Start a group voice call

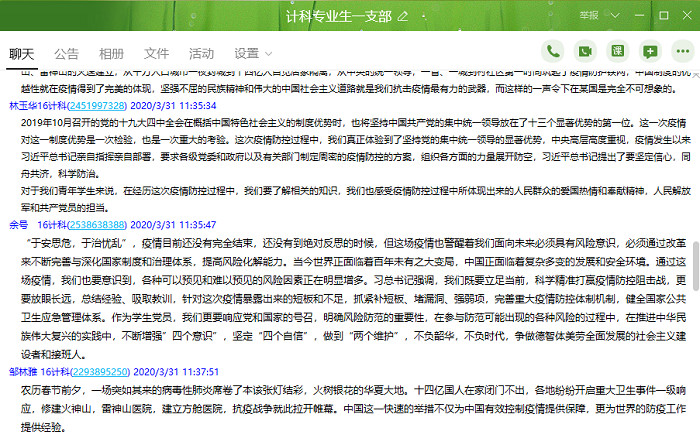point(552,51)
